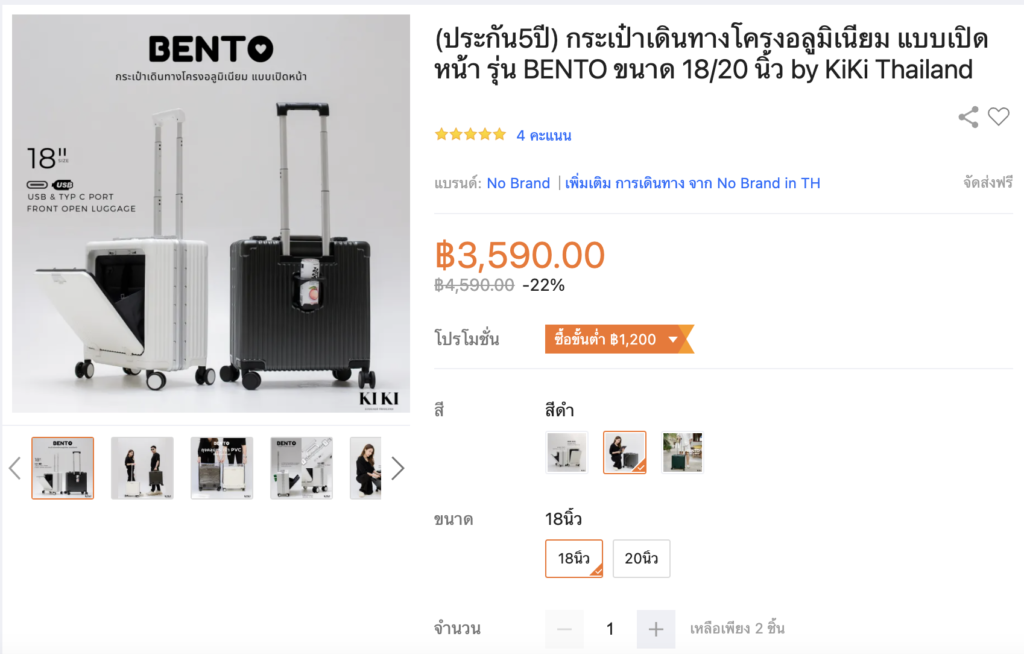Click the five-star rating icons
Viewport: 1024px width, 654px height.
click(x=470, y=135)
